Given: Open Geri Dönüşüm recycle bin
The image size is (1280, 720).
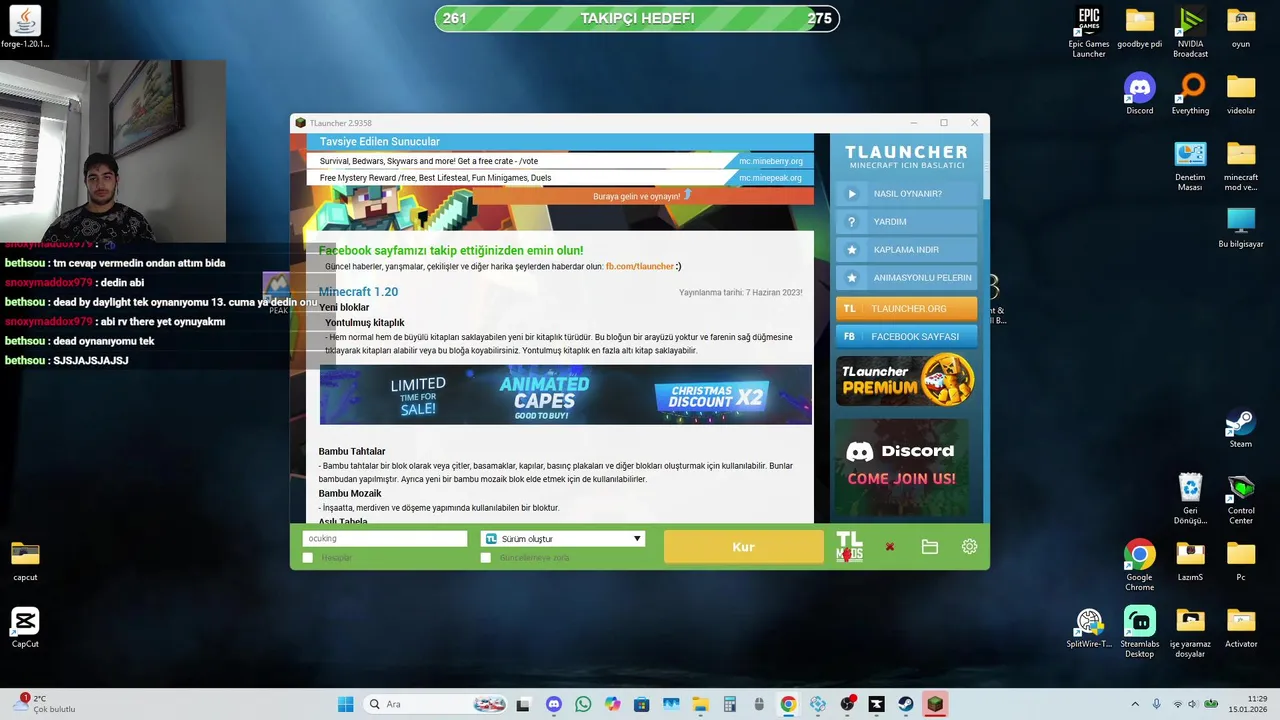Looking at the screenshot, I should coord(1190,499).
